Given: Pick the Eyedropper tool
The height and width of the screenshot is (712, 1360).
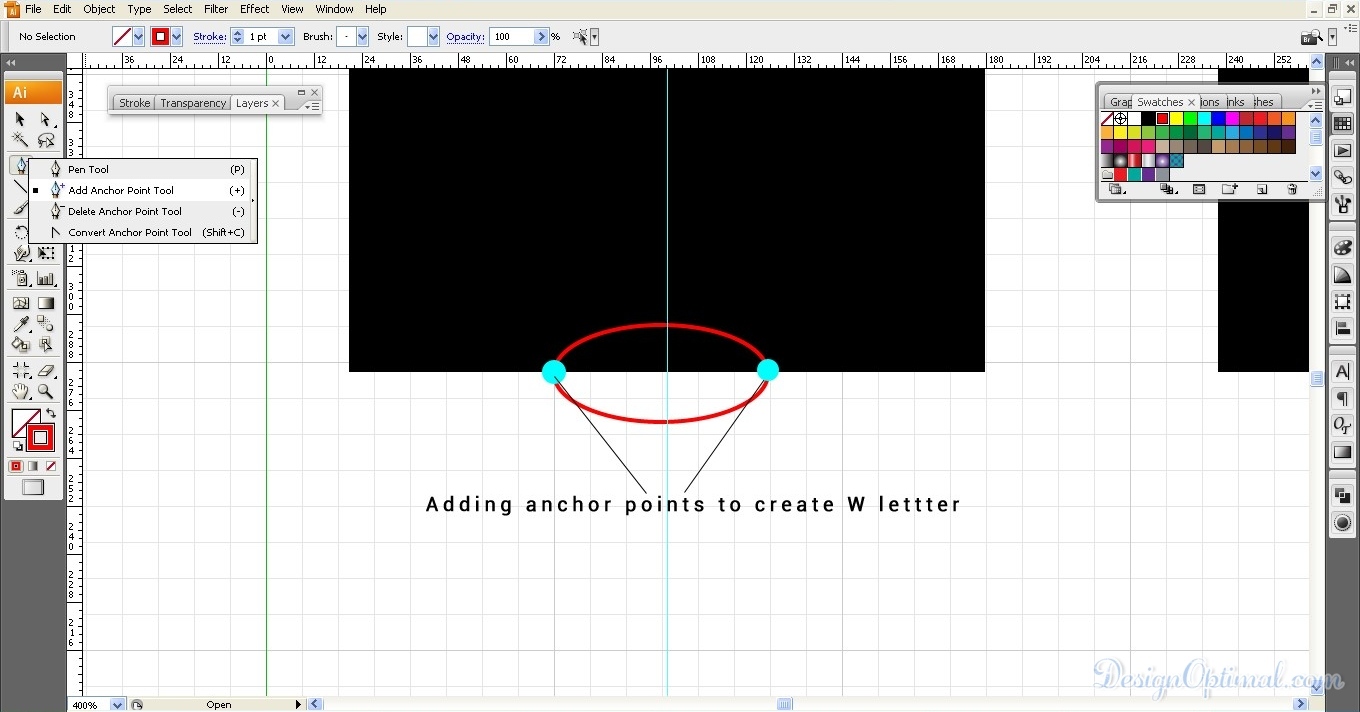Looking at the screenshot, I should click(x=20, y=324).
